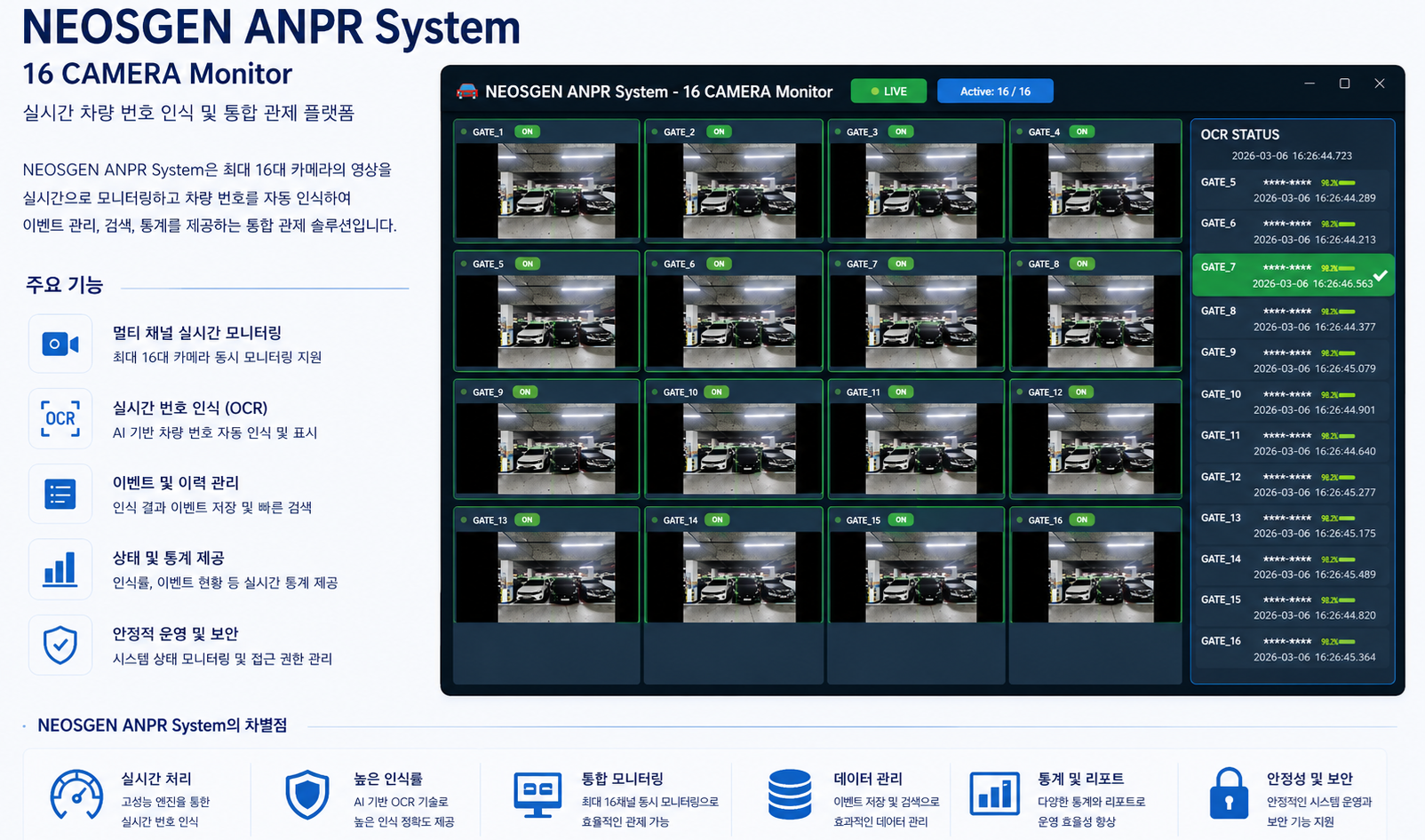Image resolution: width=1425 pixels, height=840 pixels.
Task: Toggle the GATE_6 ON switch
Action: coord(719,264)
